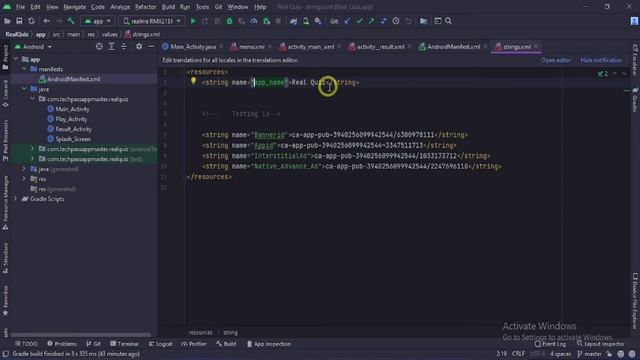Expand the res folder
This screenshot has height=360, width=640.
pyautogui.click(x=24, y=179)
